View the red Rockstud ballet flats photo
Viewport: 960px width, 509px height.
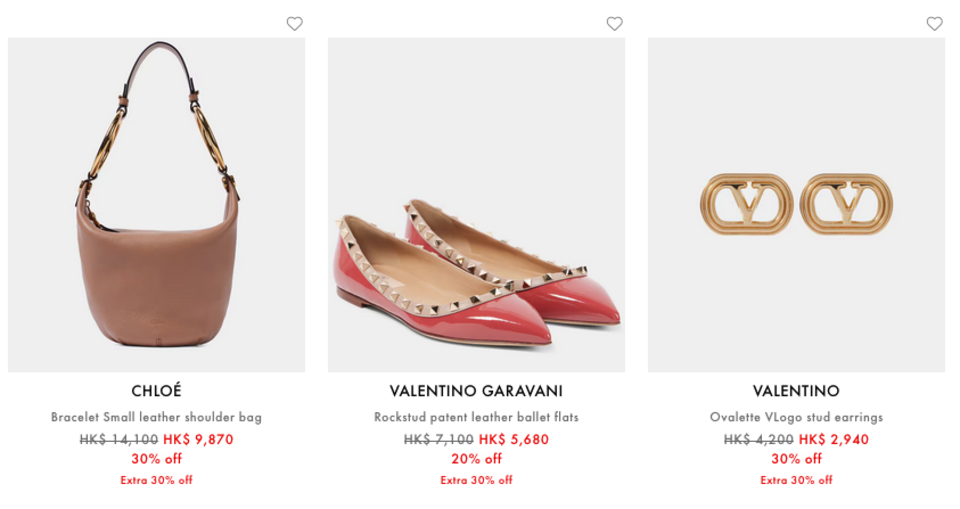pos(476,205)
